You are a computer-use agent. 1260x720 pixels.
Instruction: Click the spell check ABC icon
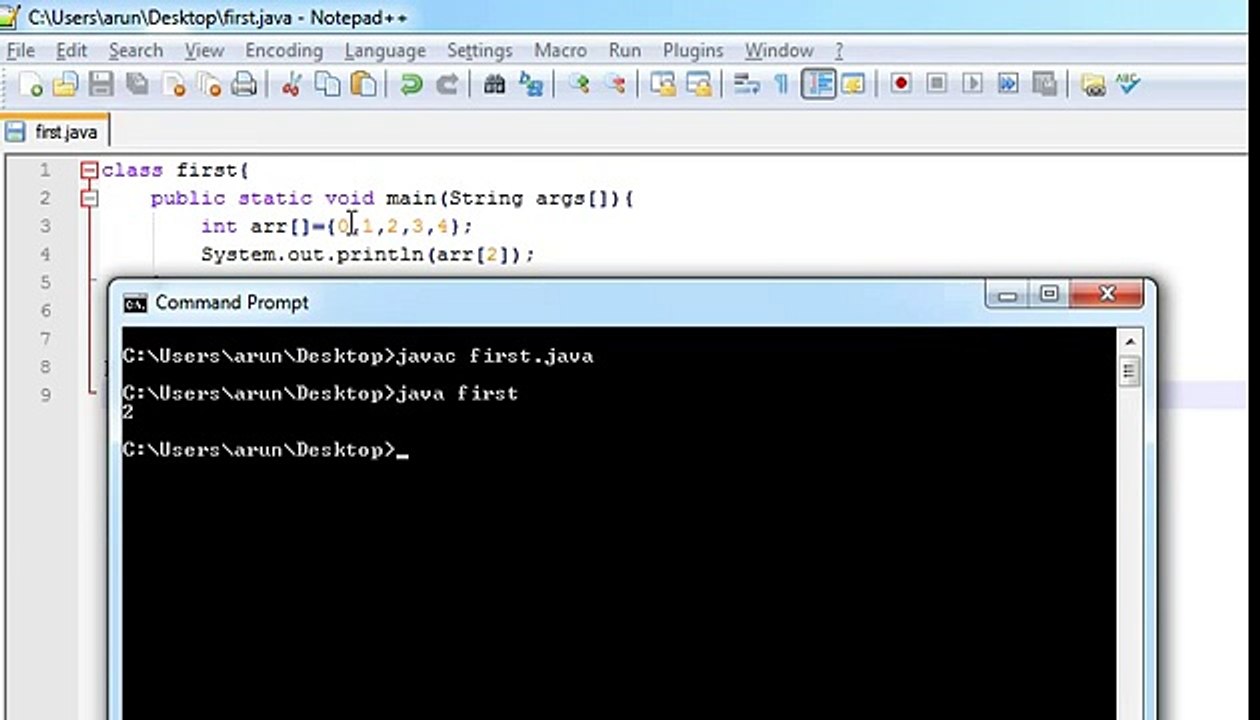[1128, 85]
